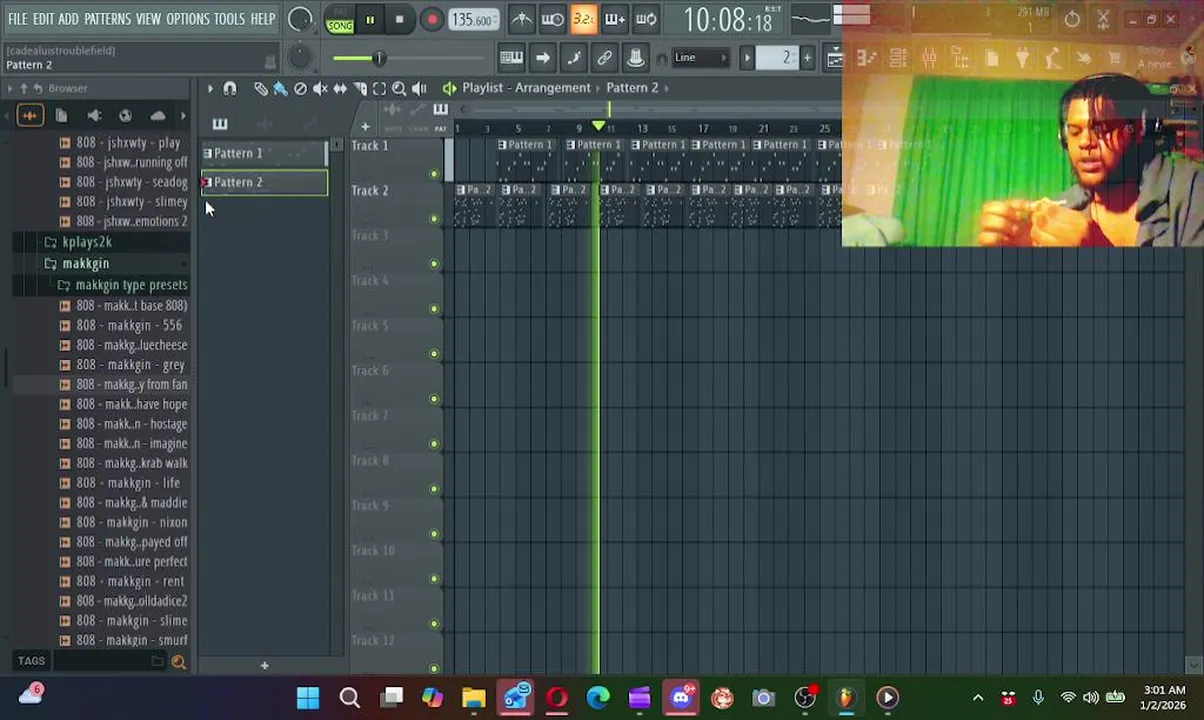1204x720 pixels.
Task: Open the OPTIONS menu
Action: coord(187,19)
